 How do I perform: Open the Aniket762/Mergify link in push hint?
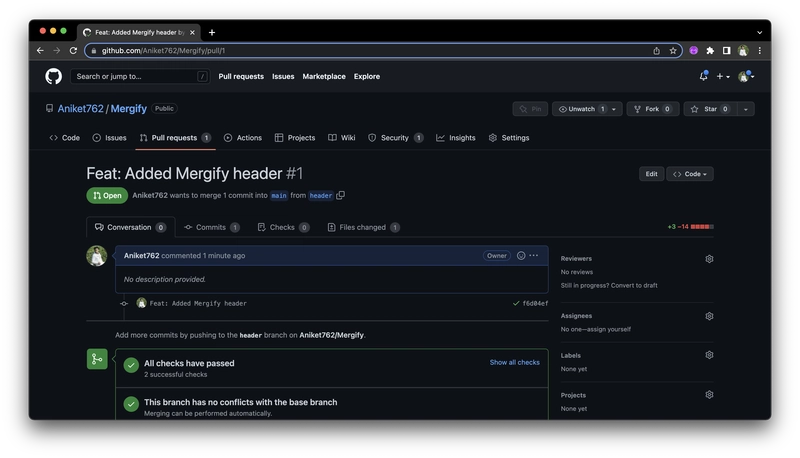click(x=331, y=335)
